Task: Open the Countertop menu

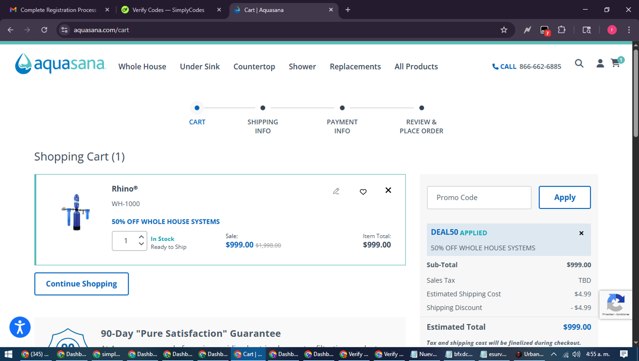Action: [254, 66]
